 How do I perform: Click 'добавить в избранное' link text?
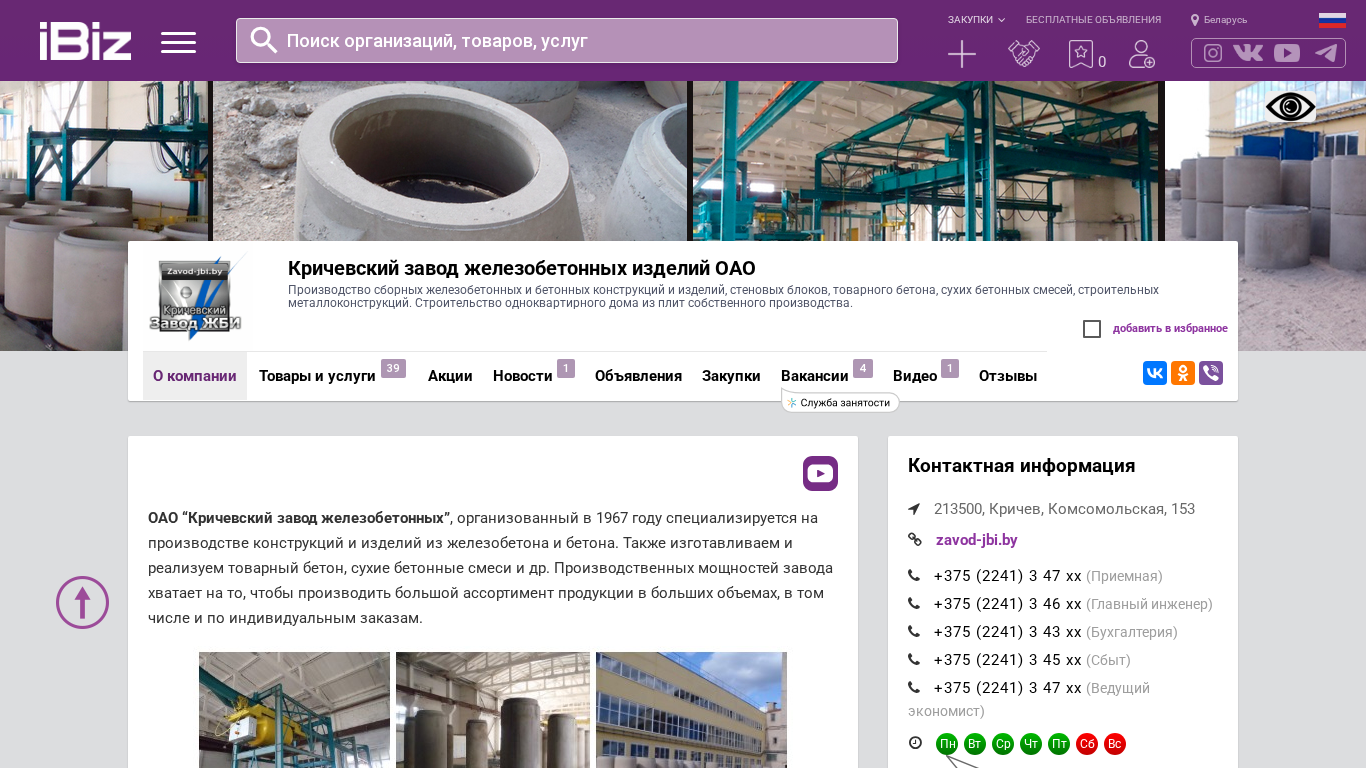(1170, 329)
